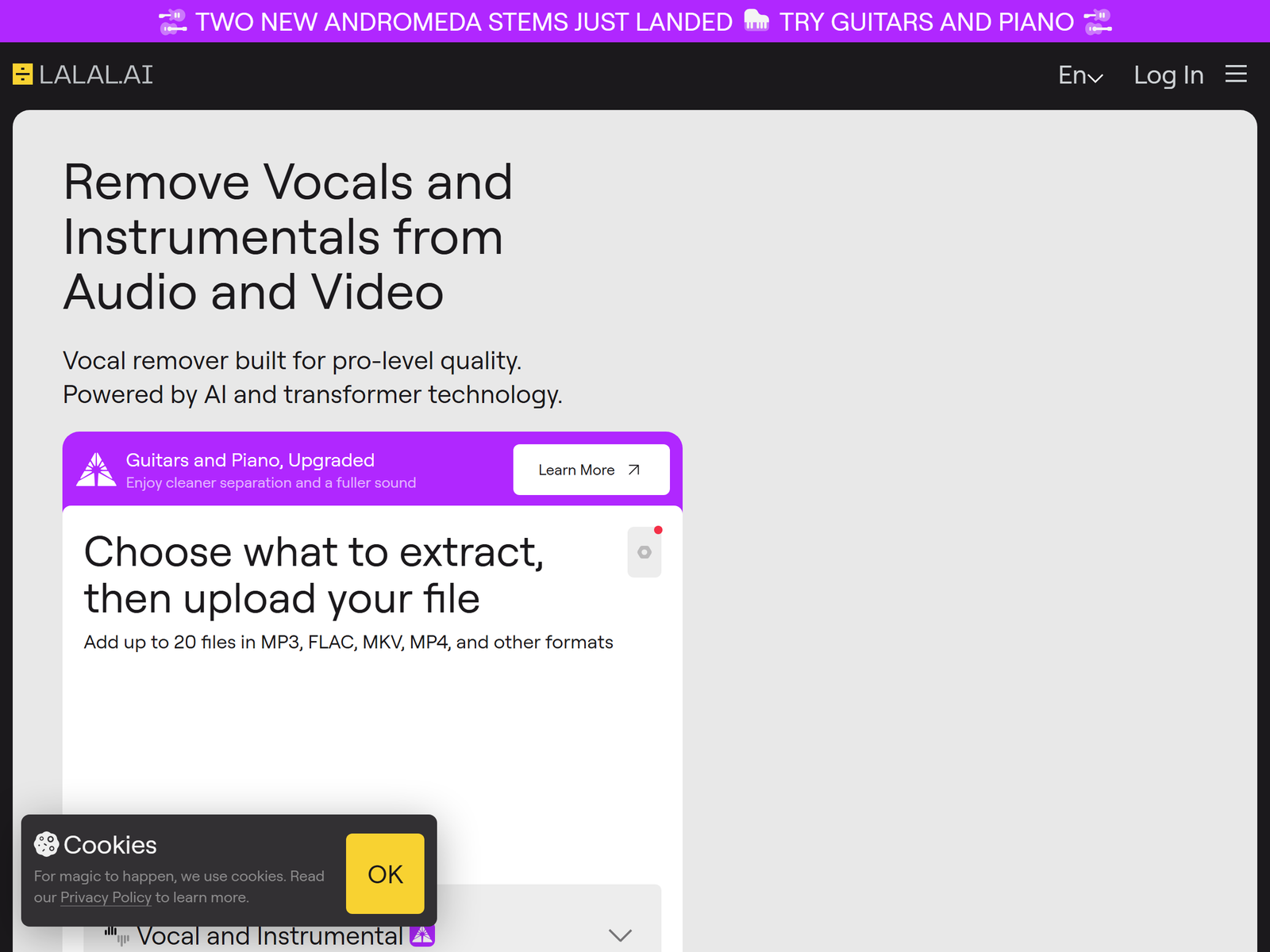Click the Andromeda stems announcement banner
Viewport: 1270px width, 952px height.
[x=635, y=21]
